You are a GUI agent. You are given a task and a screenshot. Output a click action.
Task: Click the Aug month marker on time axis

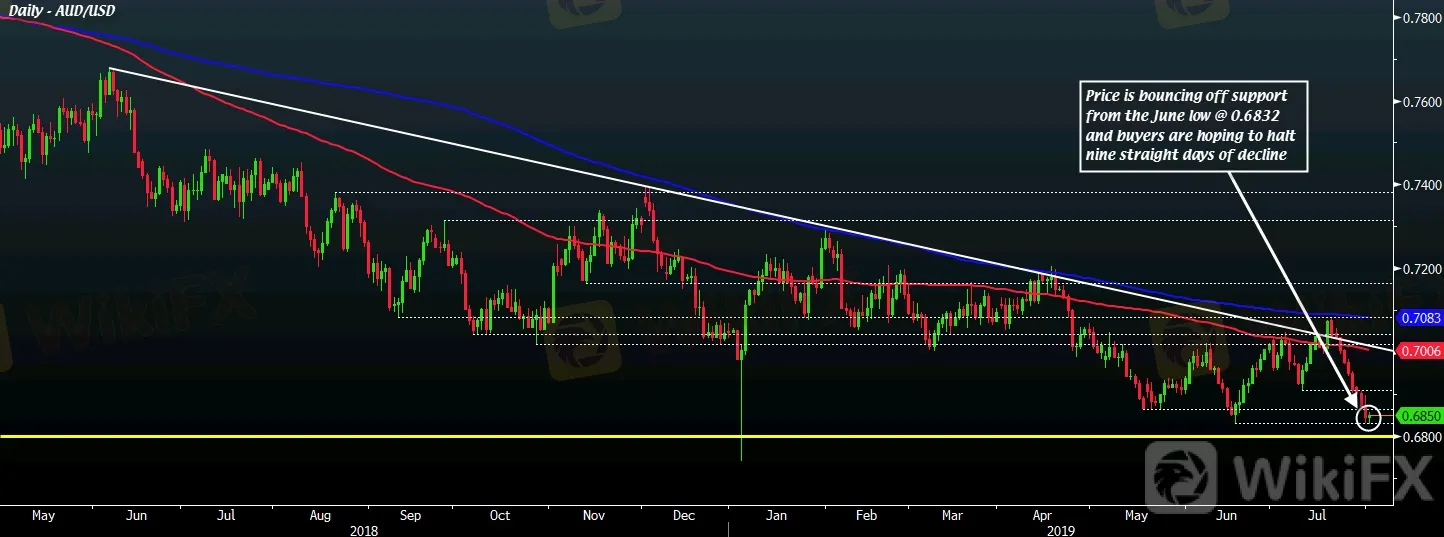[320, 516]
